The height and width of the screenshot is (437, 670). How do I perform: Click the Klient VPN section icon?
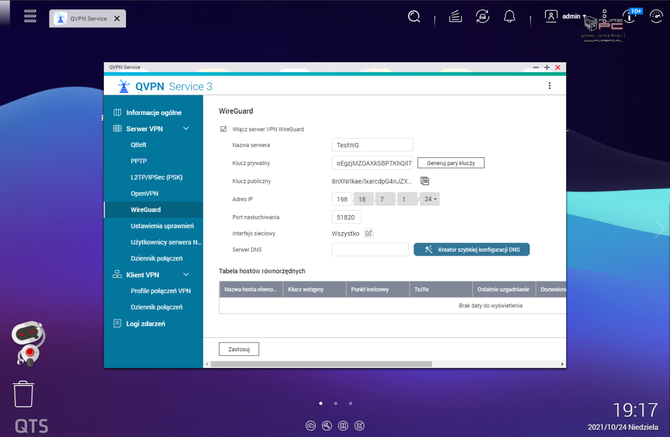coord(117,274)
